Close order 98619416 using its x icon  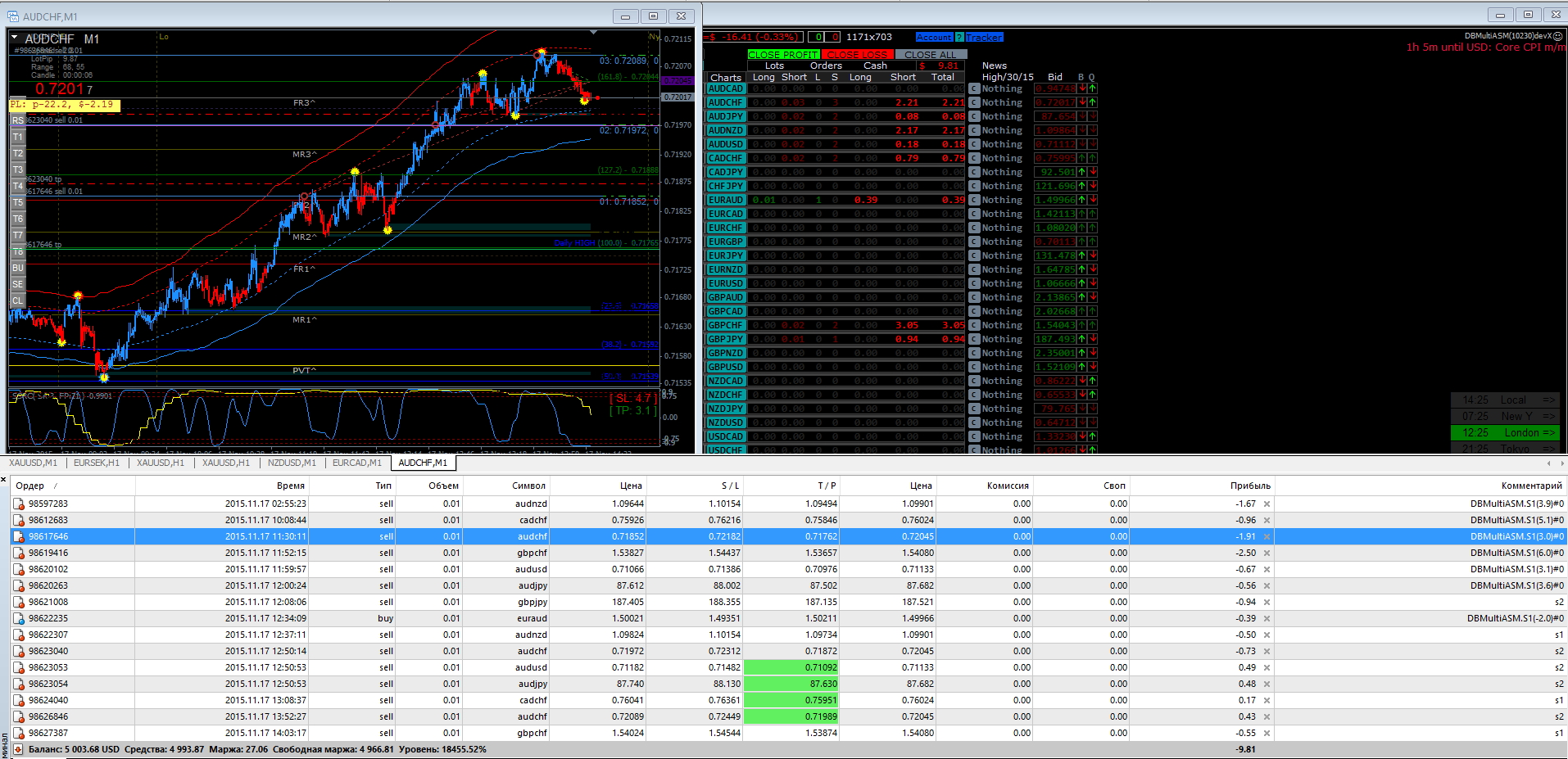(1267, 553)
